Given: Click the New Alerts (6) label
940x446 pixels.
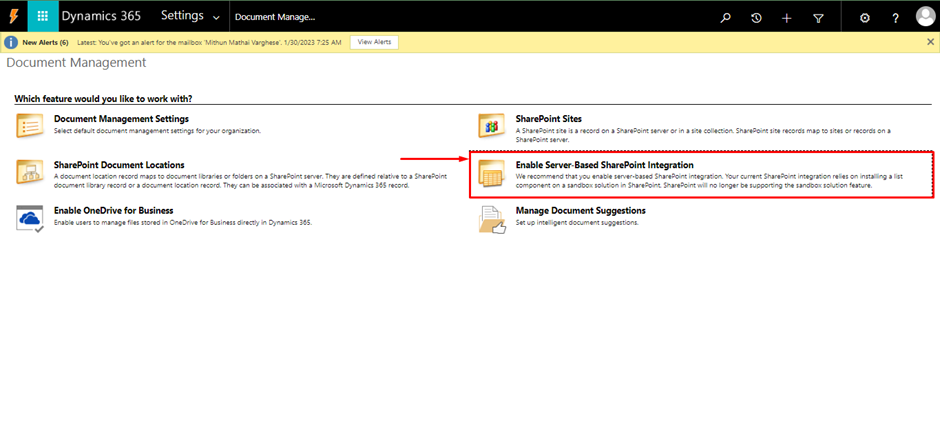Looking at the screenshot, I should tap(46, 43).
